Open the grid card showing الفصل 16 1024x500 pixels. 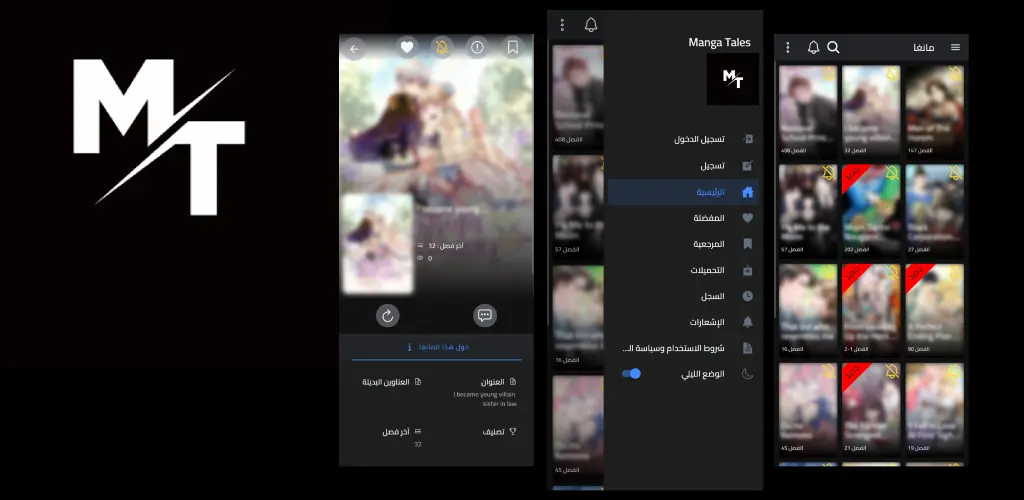point(808,310)
